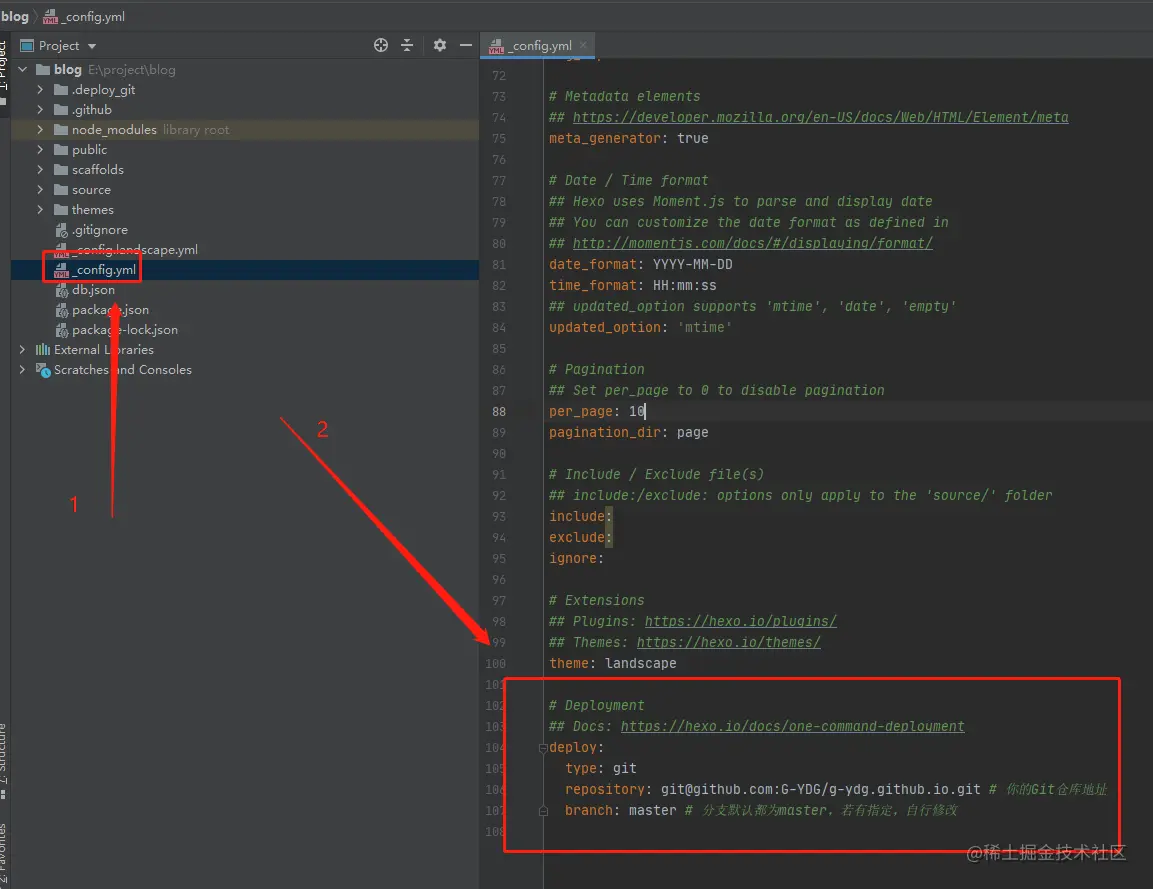The image size is (1153, 889).
Task: Open the Favorites tool window side tab
Action: 4,853
